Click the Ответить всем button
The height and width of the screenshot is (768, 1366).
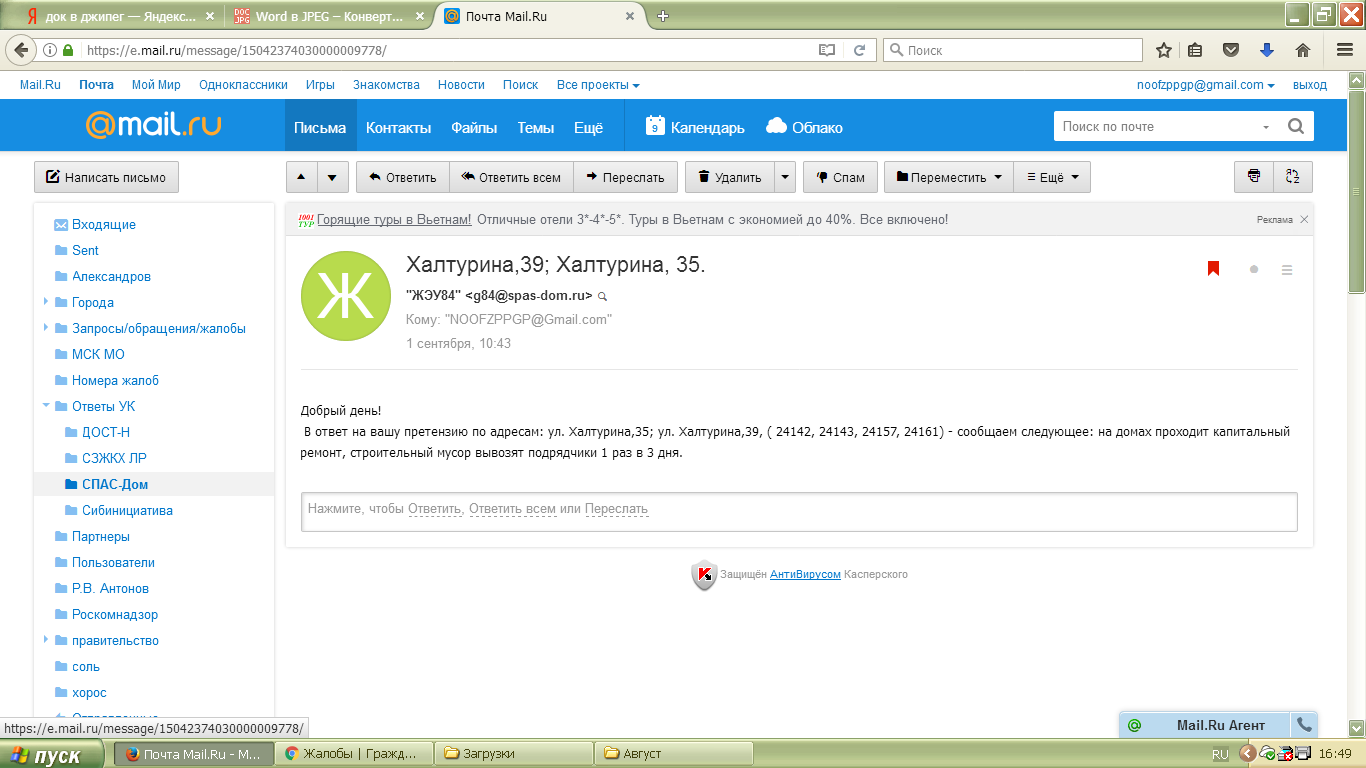(x=510, y=177)
